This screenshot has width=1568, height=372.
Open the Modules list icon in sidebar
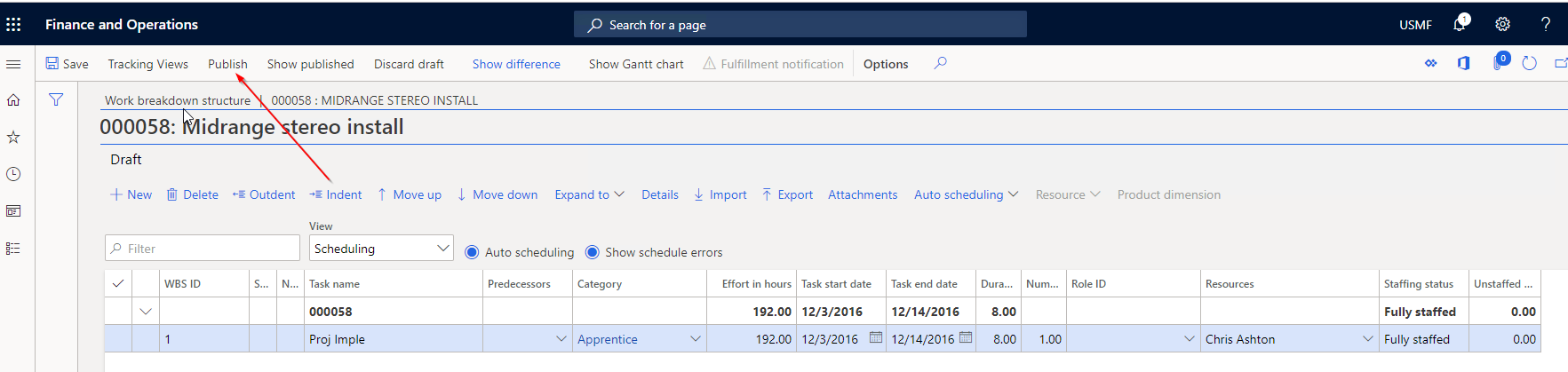coord(13,249)
